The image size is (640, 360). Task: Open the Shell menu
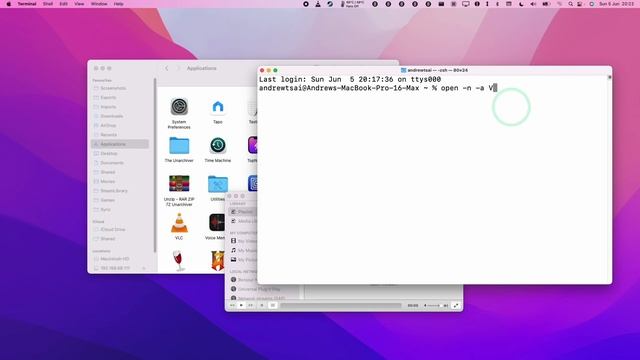[x=48, y=4]
